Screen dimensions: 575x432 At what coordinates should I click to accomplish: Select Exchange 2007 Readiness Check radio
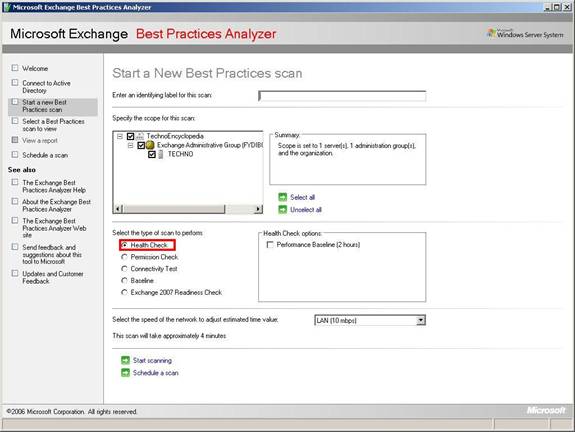125,292
